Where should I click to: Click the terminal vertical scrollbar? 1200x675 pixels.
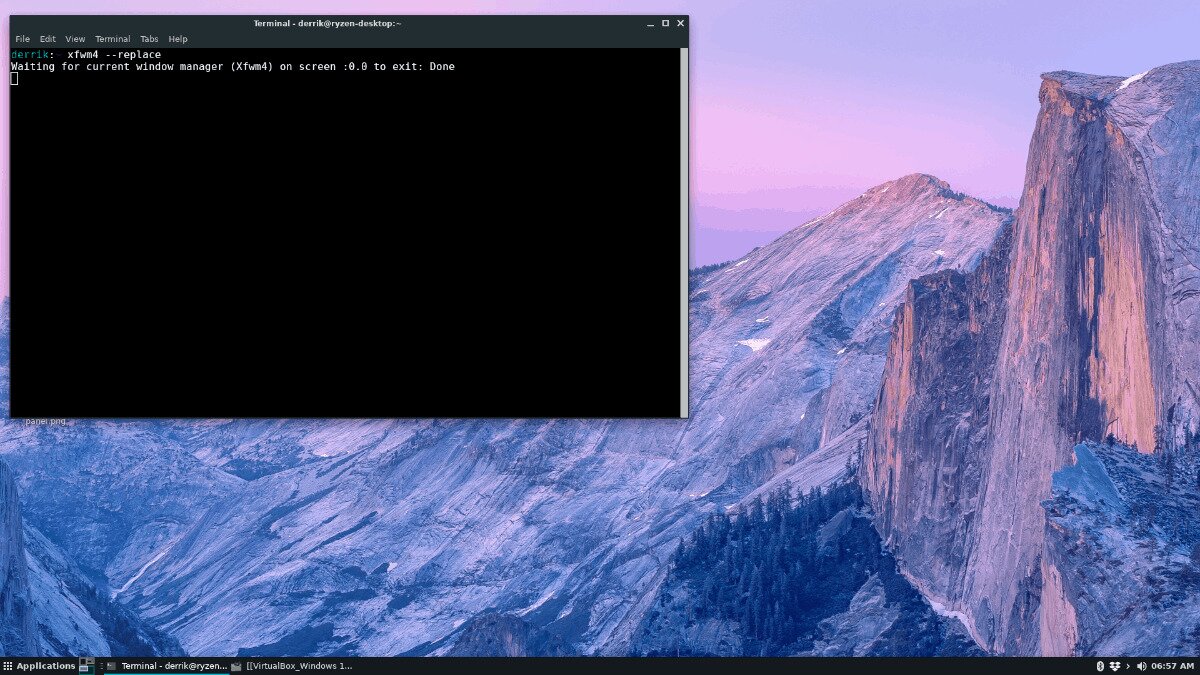tap(683, 230)
